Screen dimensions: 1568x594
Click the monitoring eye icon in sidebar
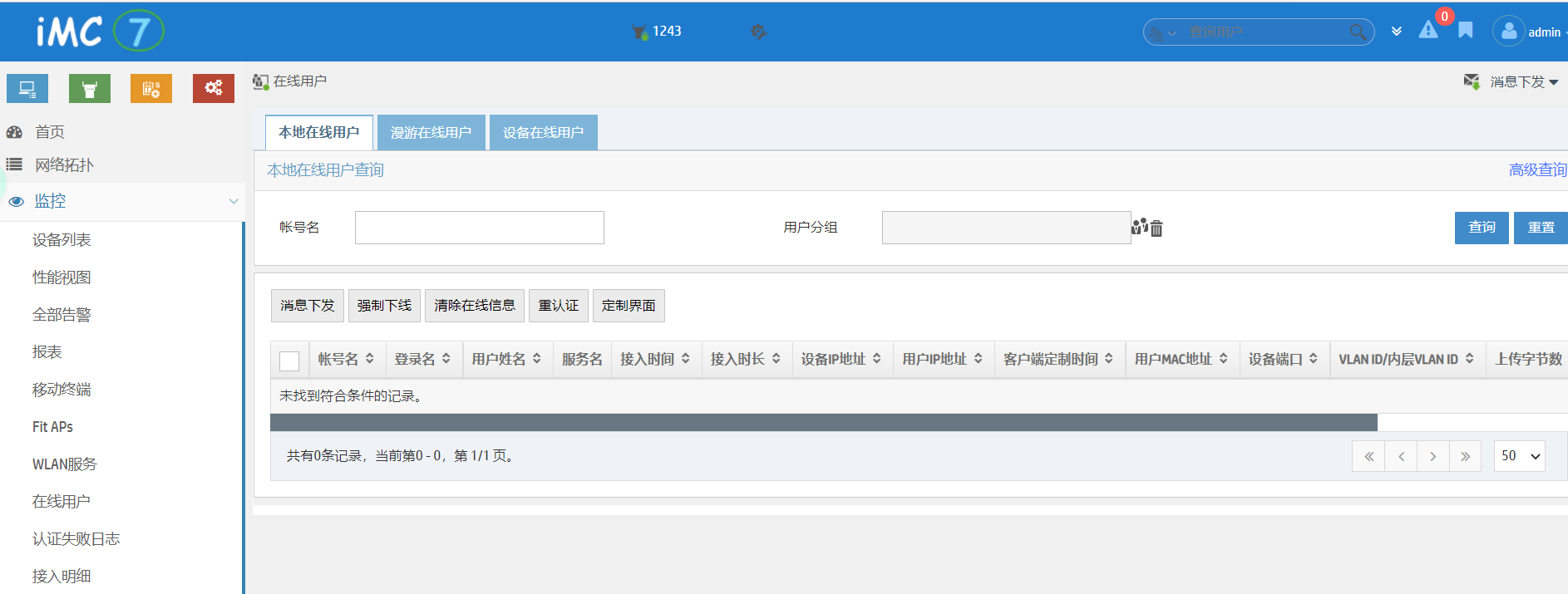[16, 201]
